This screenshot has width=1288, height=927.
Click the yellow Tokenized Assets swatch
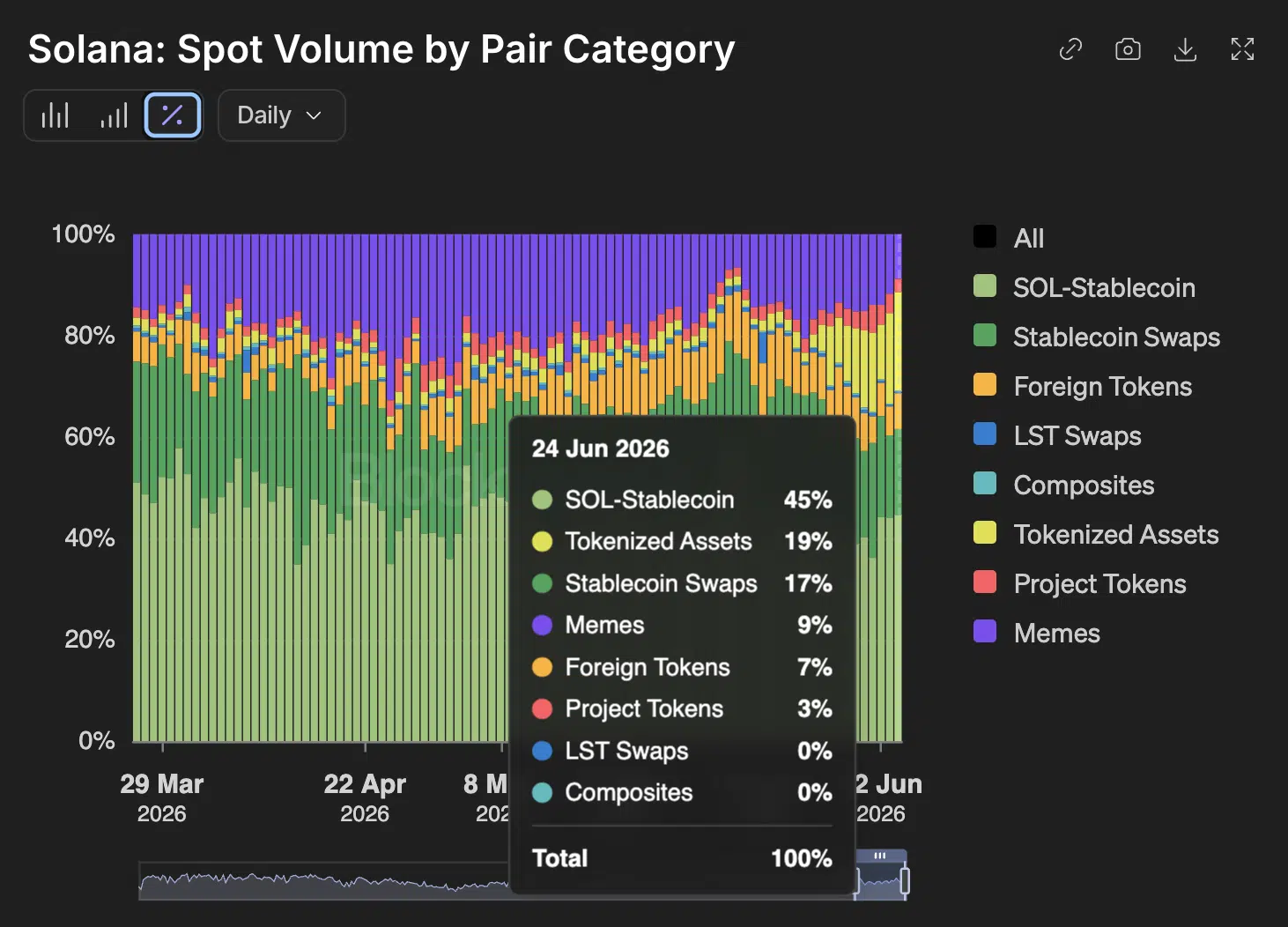tap(985, 532)
